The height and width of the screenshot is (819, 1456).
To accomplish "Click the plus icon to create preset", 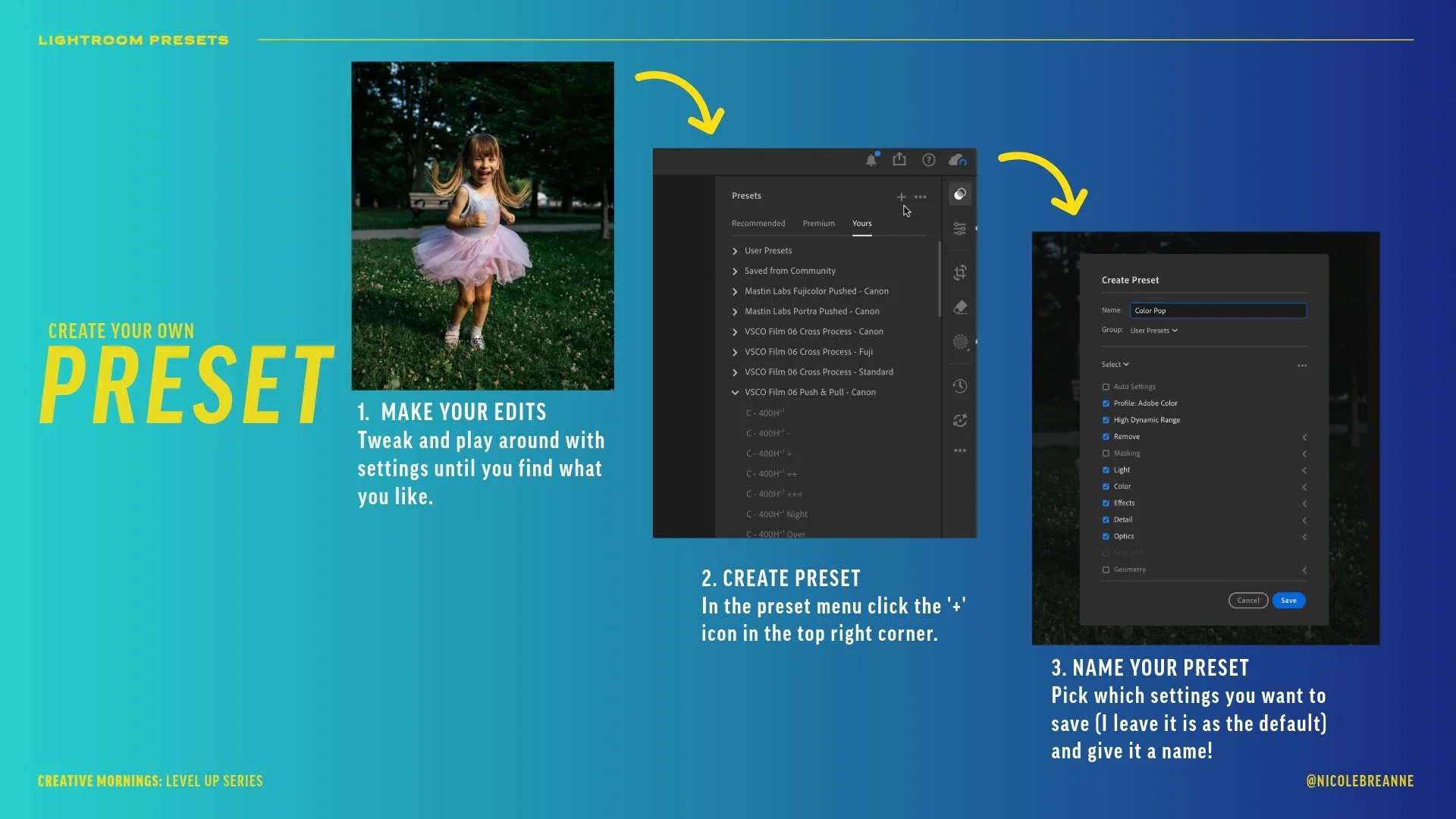I will coord(902,196).
